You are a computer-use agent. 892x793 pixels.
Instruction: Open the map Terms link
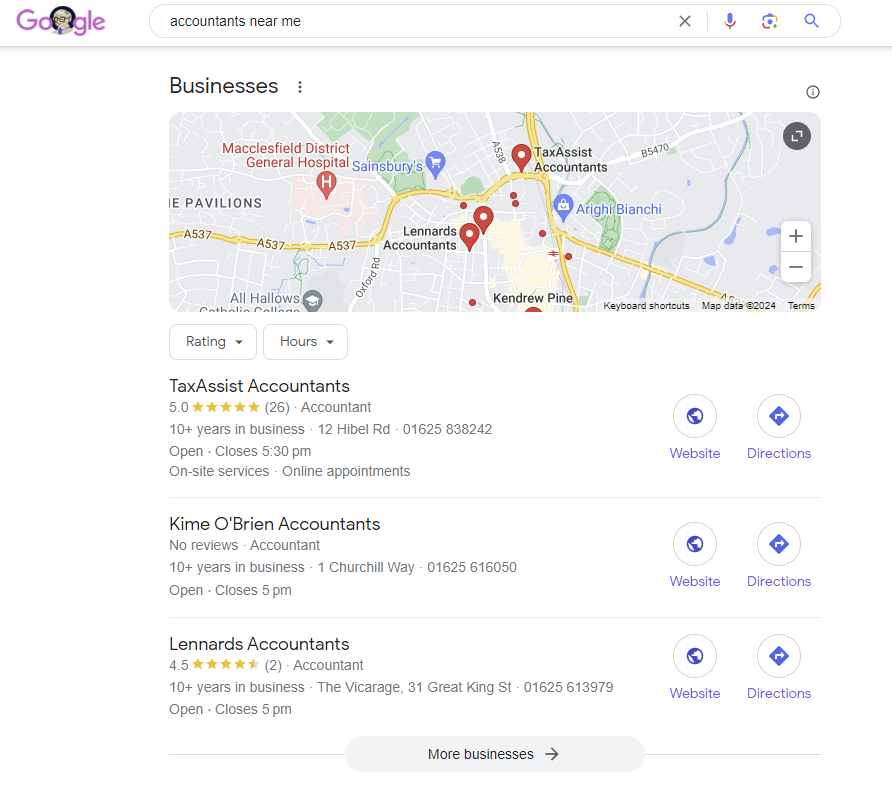(x=801, y=305)
